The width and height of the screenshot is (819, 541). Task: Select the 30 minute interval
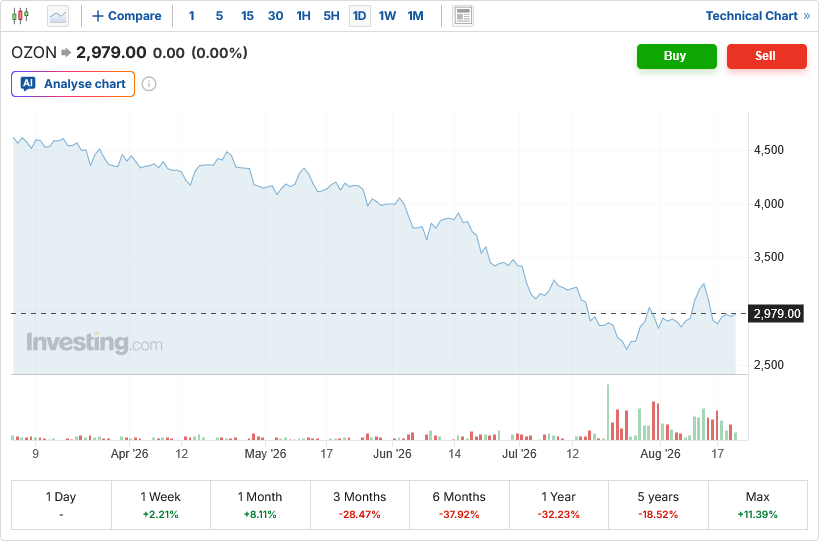click(275, 16)
